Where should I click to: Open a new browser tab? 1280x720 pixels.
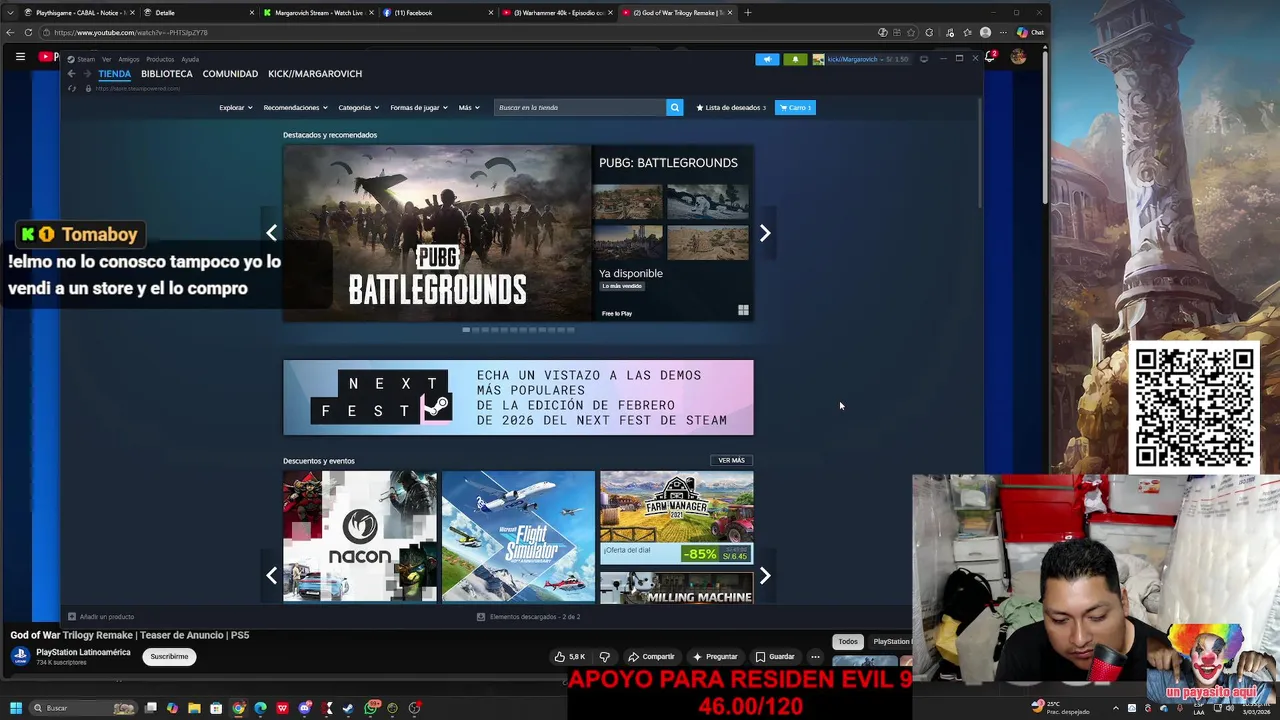(747, 13)
